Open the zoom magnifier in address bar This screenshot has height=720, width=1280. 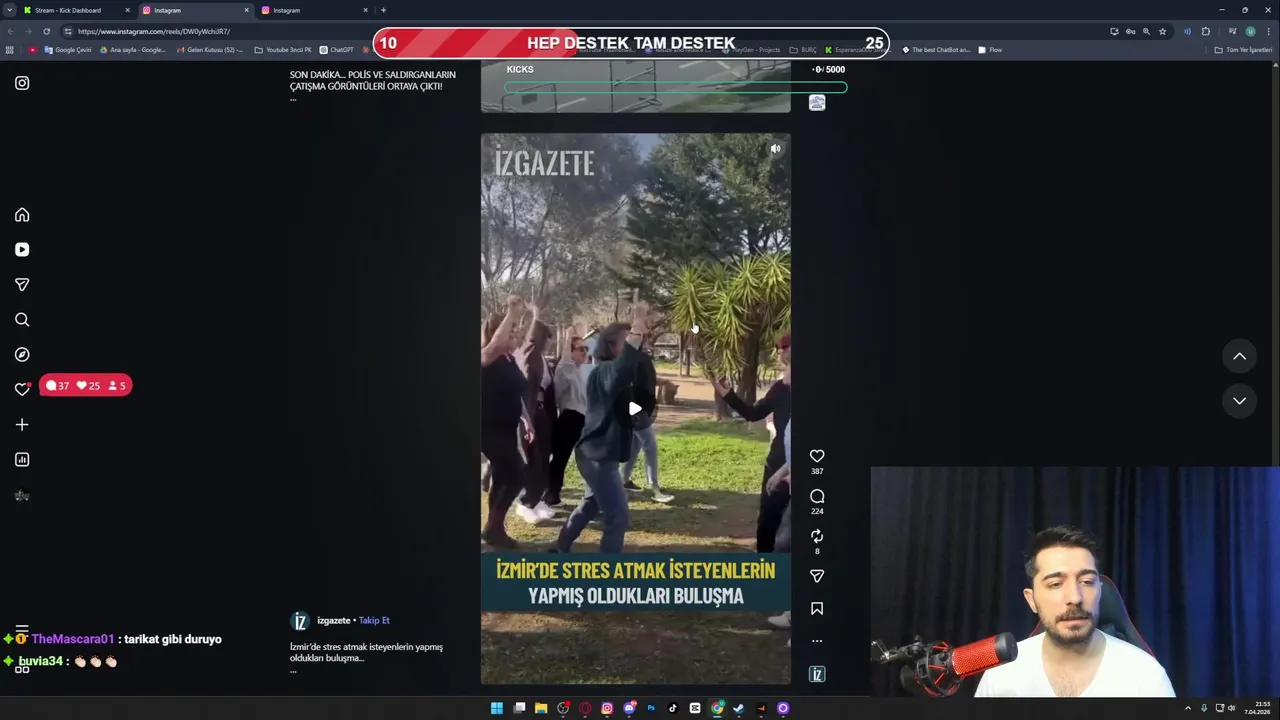(x=1146, y=31)
